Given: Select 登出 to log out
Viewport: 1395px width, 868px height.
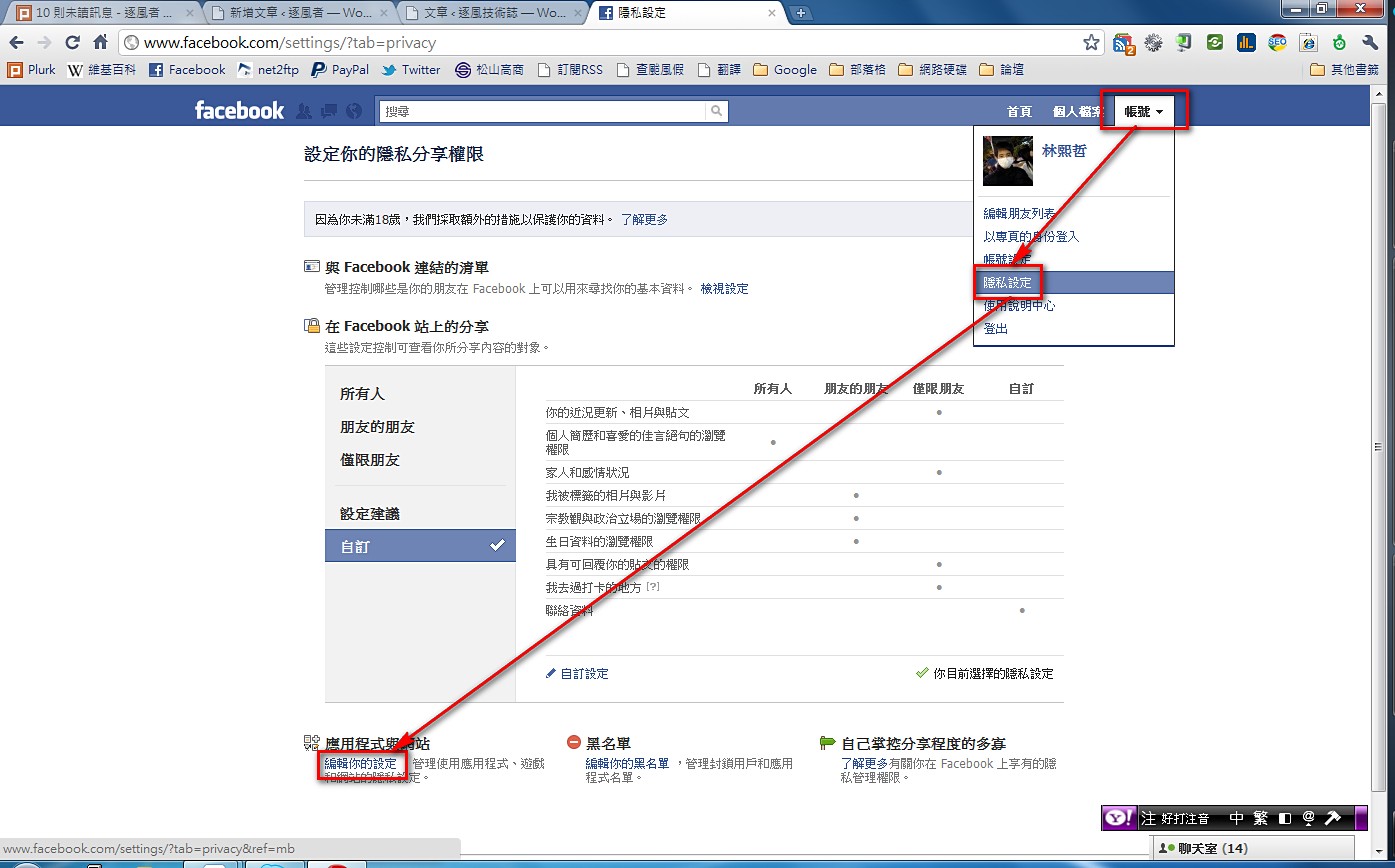Looking at the screenshot, I should (995, 329).
